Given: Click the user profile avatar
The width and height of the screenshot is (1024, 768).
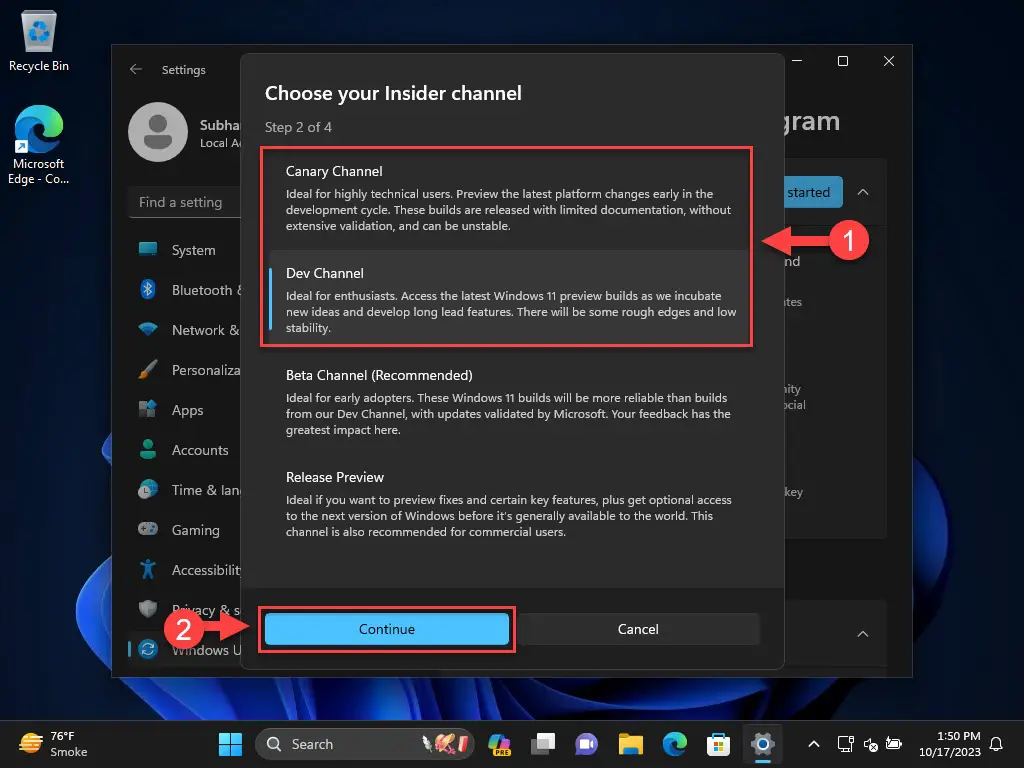Looking at the screenshot, I should point(158,132).
